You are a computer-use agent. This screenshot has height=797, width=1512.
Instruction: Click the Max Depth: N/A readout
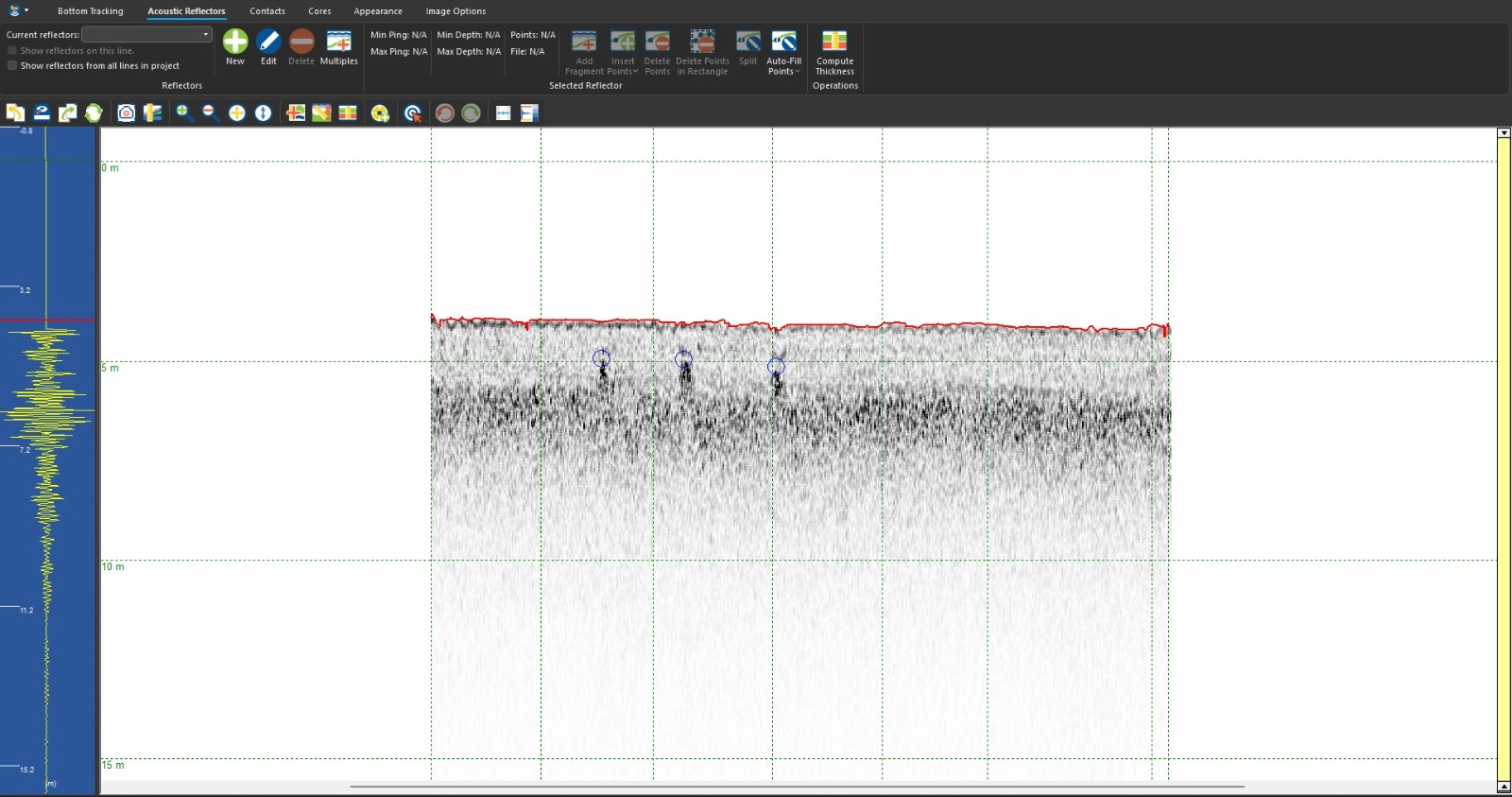point(469,52)
